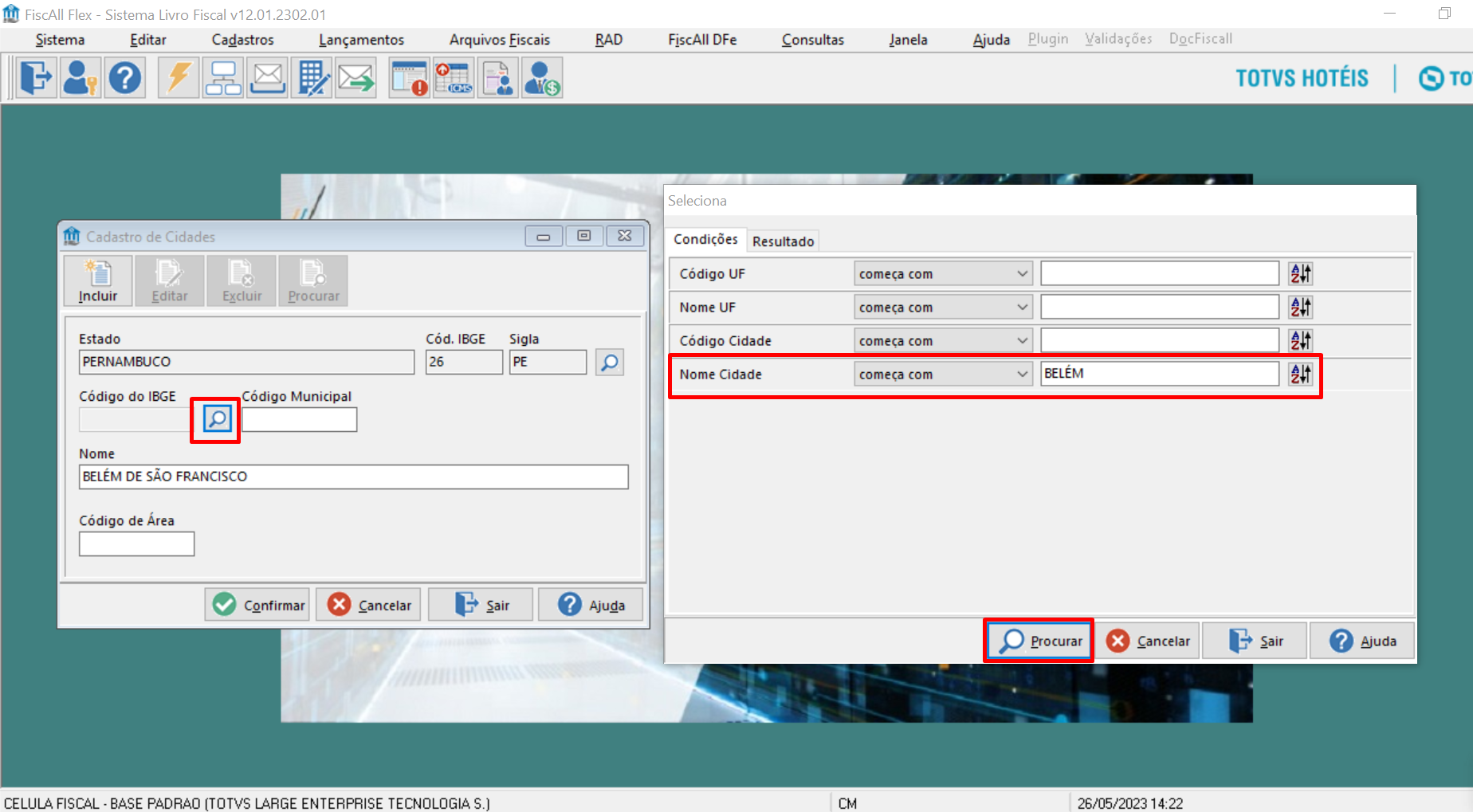The width and height of the screenshot is (1473, 812).
Task: Click the lightning bolt toolbar icon
Action: (x=178, y=78)
